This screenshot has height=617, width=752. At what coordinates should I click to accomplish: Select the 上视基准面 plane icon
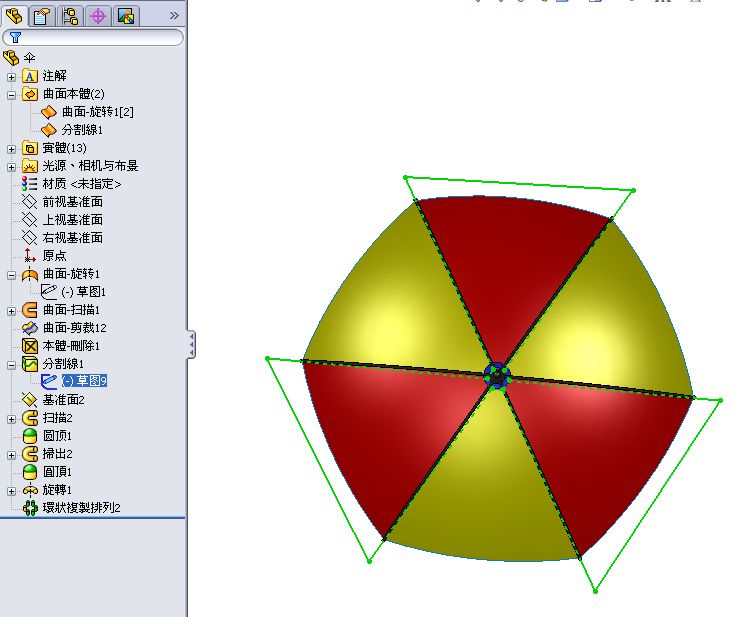click(30, 220)
